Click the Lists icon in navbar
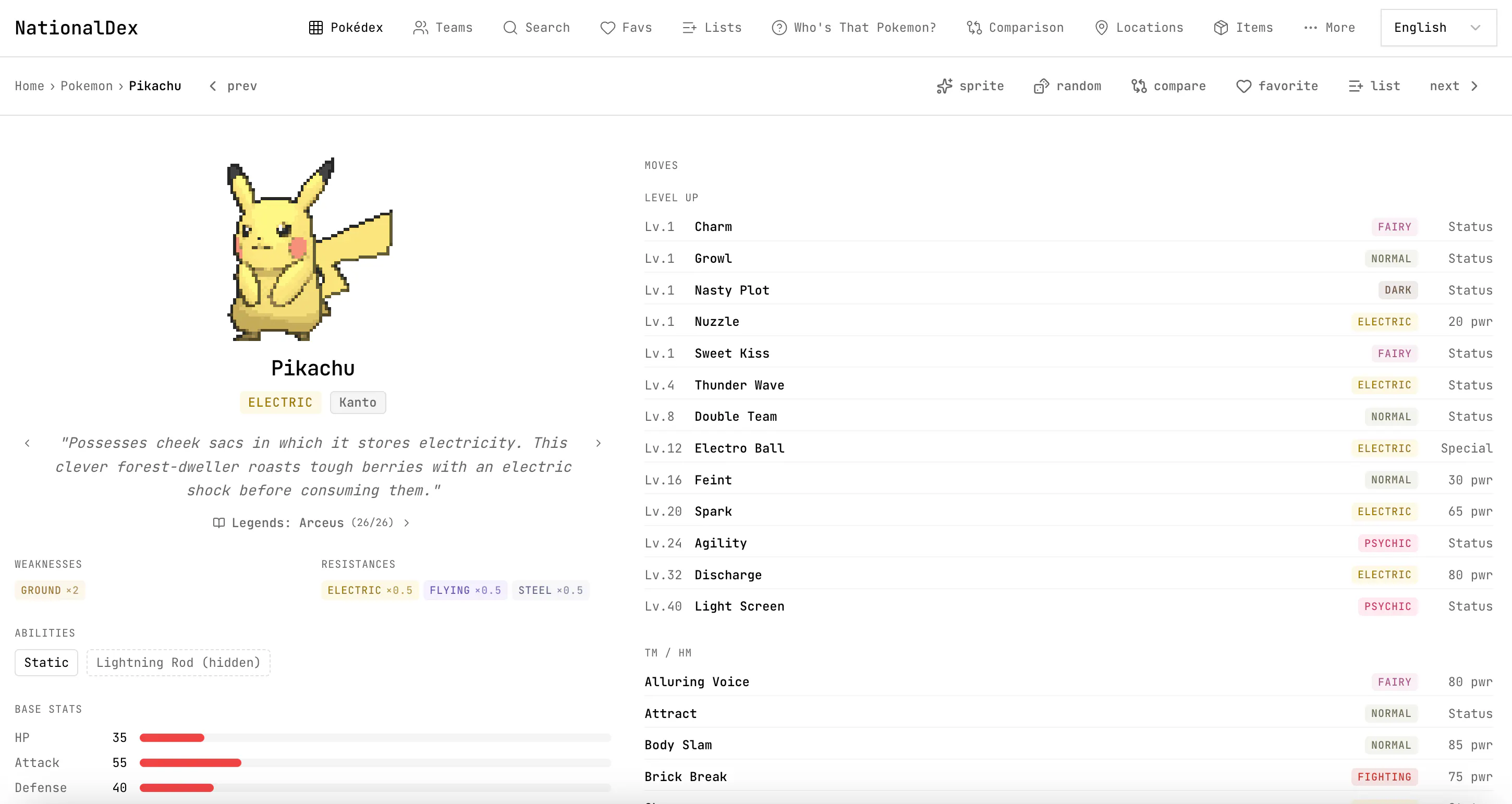This screenshot has height=804, width=1512. [x=689, y=28]
